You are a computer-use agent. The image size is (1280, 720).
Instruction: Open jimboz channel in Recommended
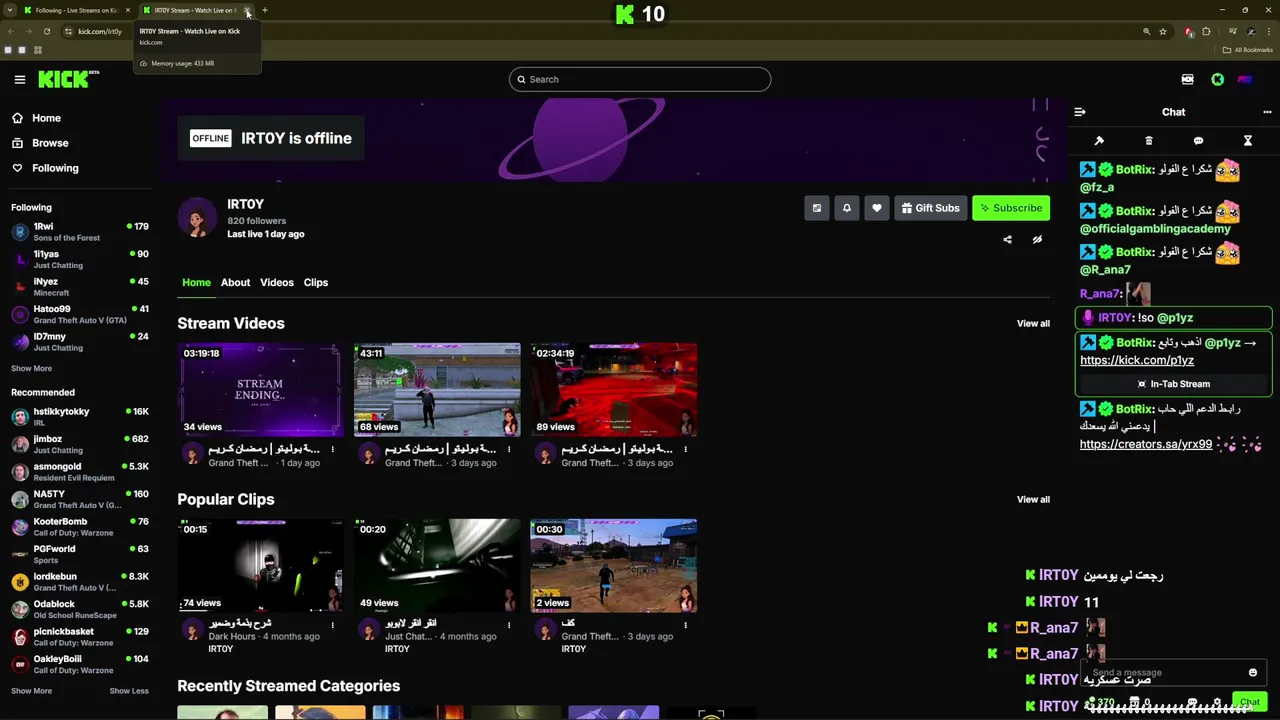tap(80, 444)
